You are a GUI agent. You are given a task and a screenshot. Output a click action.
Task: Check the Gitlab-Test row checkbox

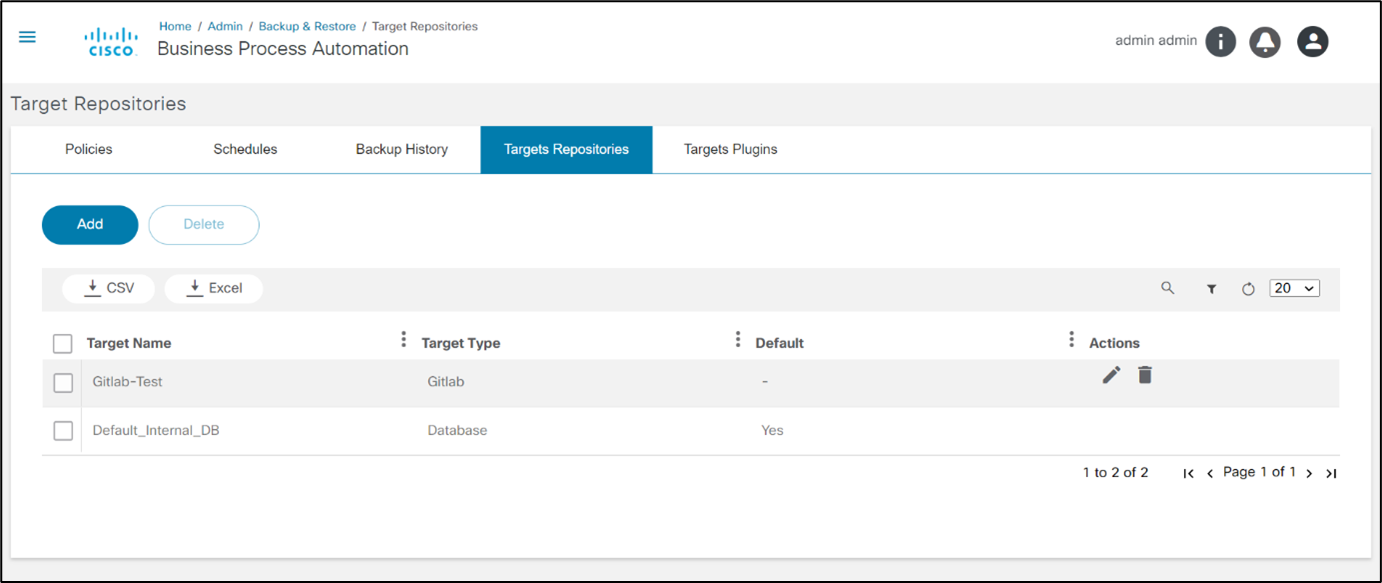click(63, 383)
